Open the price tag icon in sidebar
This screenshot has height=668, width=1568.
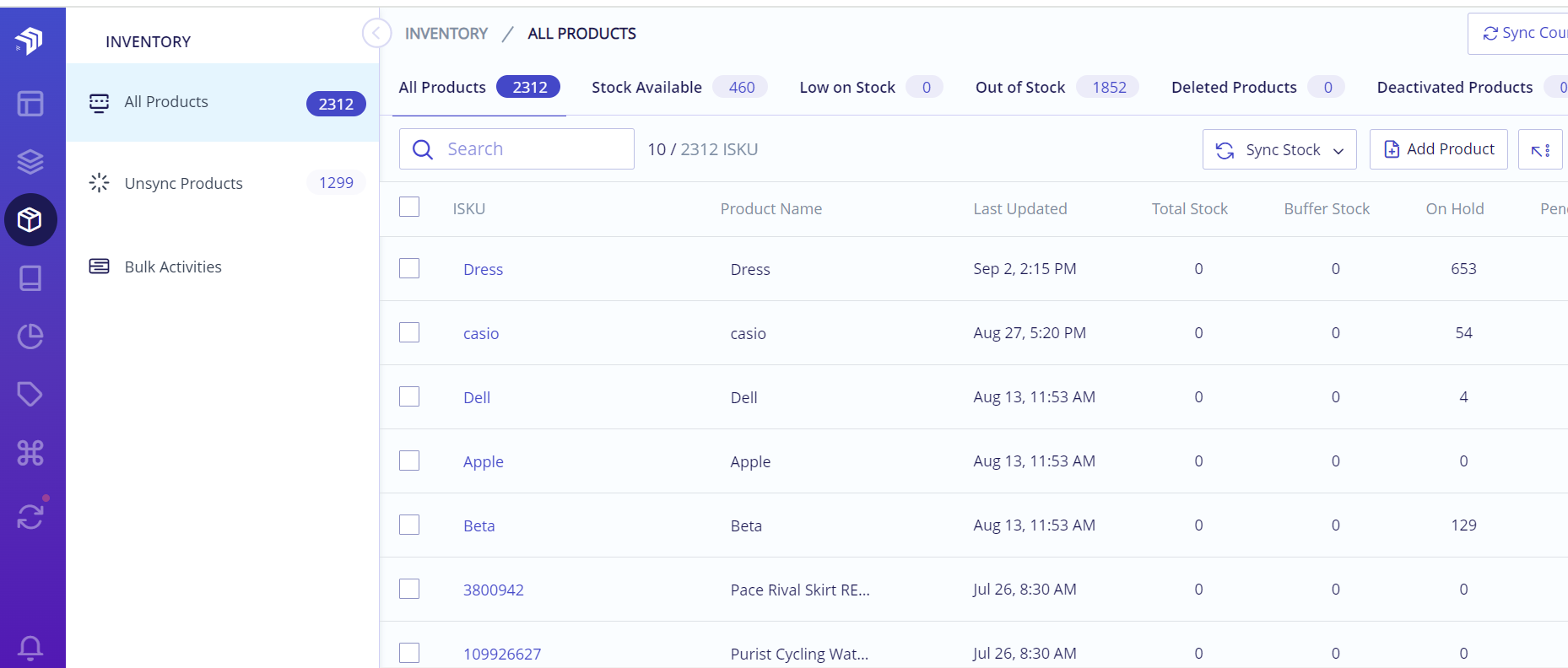[x=30, y=394]
